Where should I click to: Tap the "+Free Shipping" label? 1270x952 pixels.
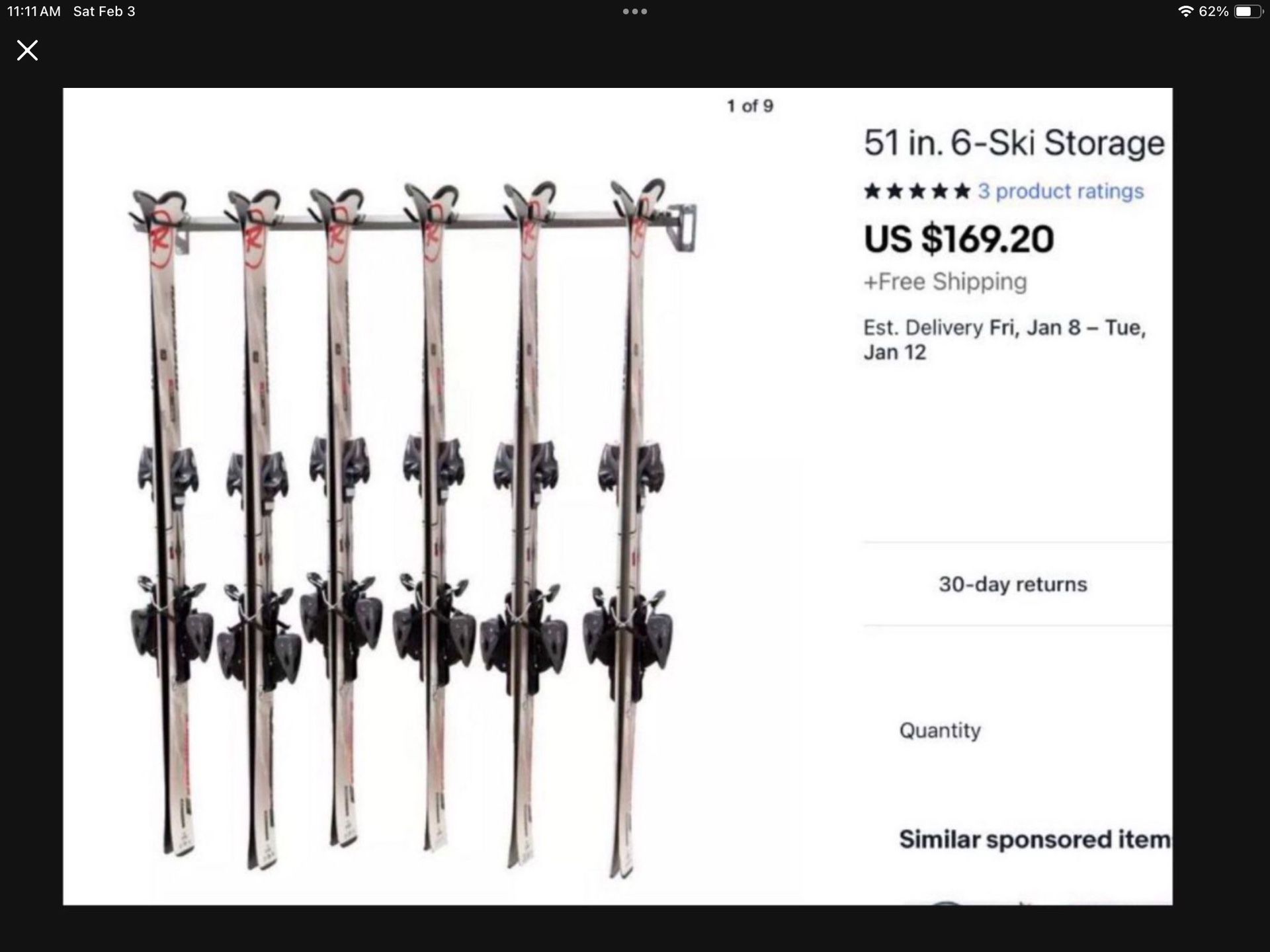click(946, 281)
